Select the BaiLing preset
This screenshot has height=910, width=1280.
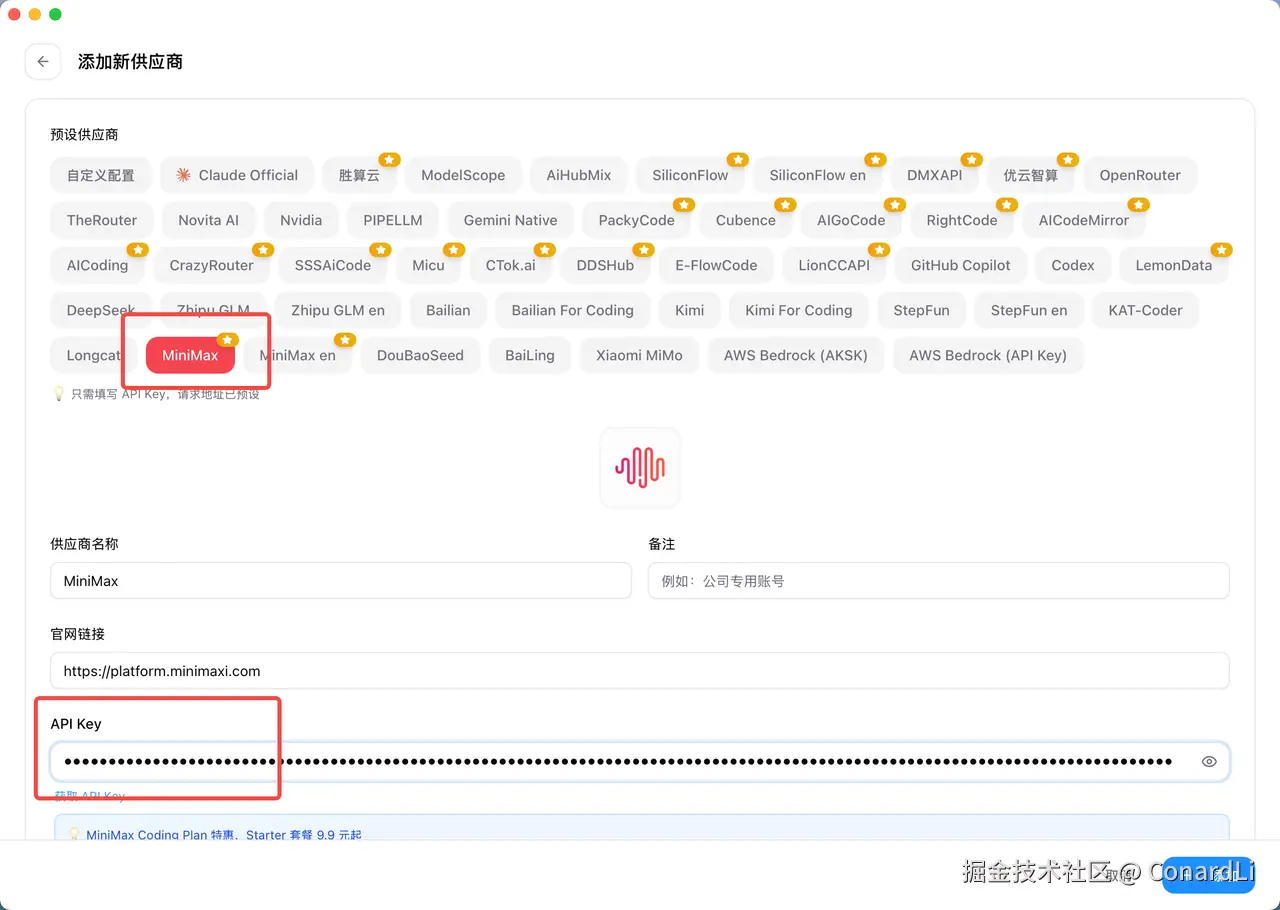click(x=530, y=355)
